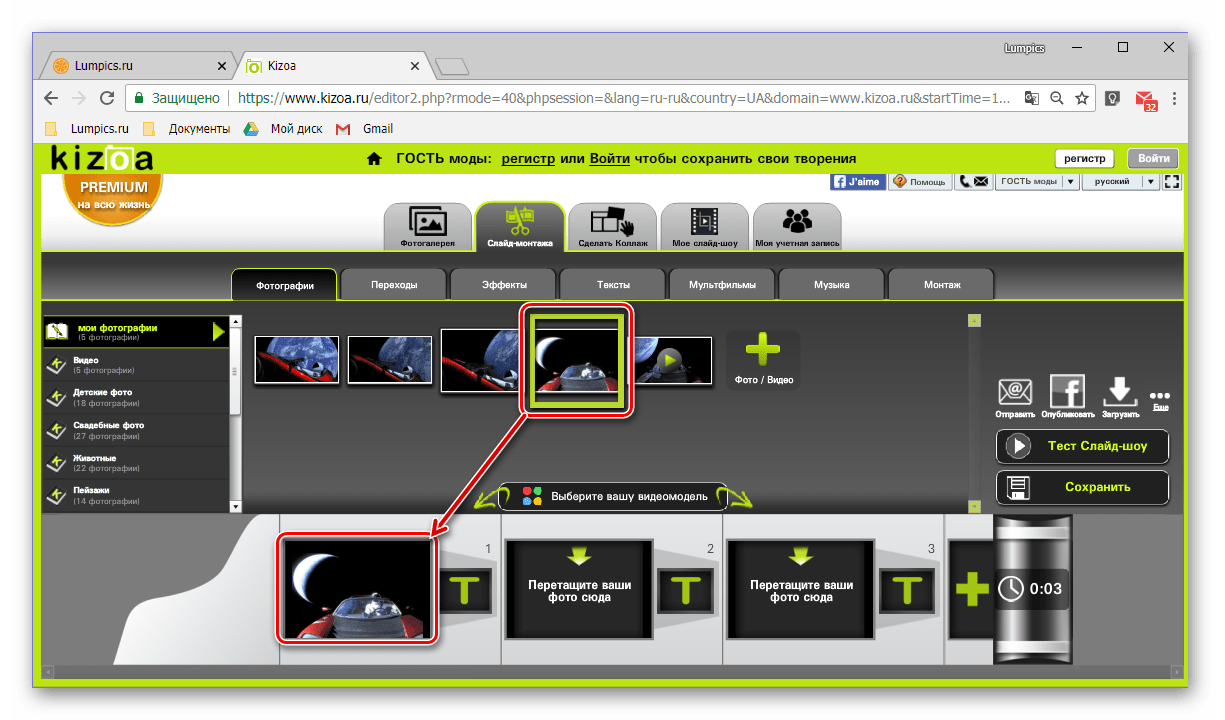Open the Фотогалерея section icon
Screen dimensions: 1225x720
click(x=427, y=226)
